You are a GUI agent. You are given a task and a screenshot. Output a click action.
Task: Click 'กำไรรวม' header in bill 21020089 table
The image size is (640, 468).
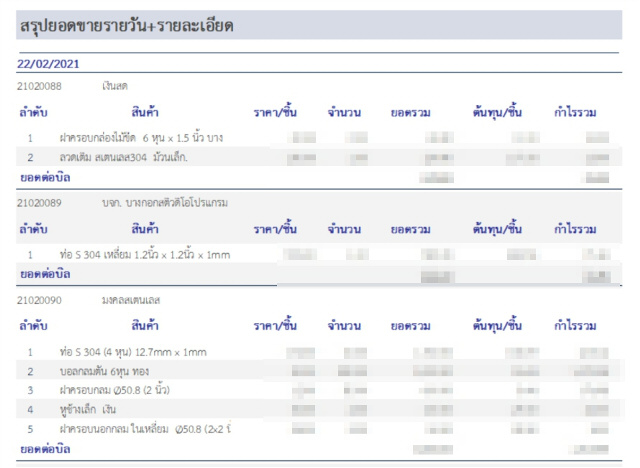pos(575,229)
